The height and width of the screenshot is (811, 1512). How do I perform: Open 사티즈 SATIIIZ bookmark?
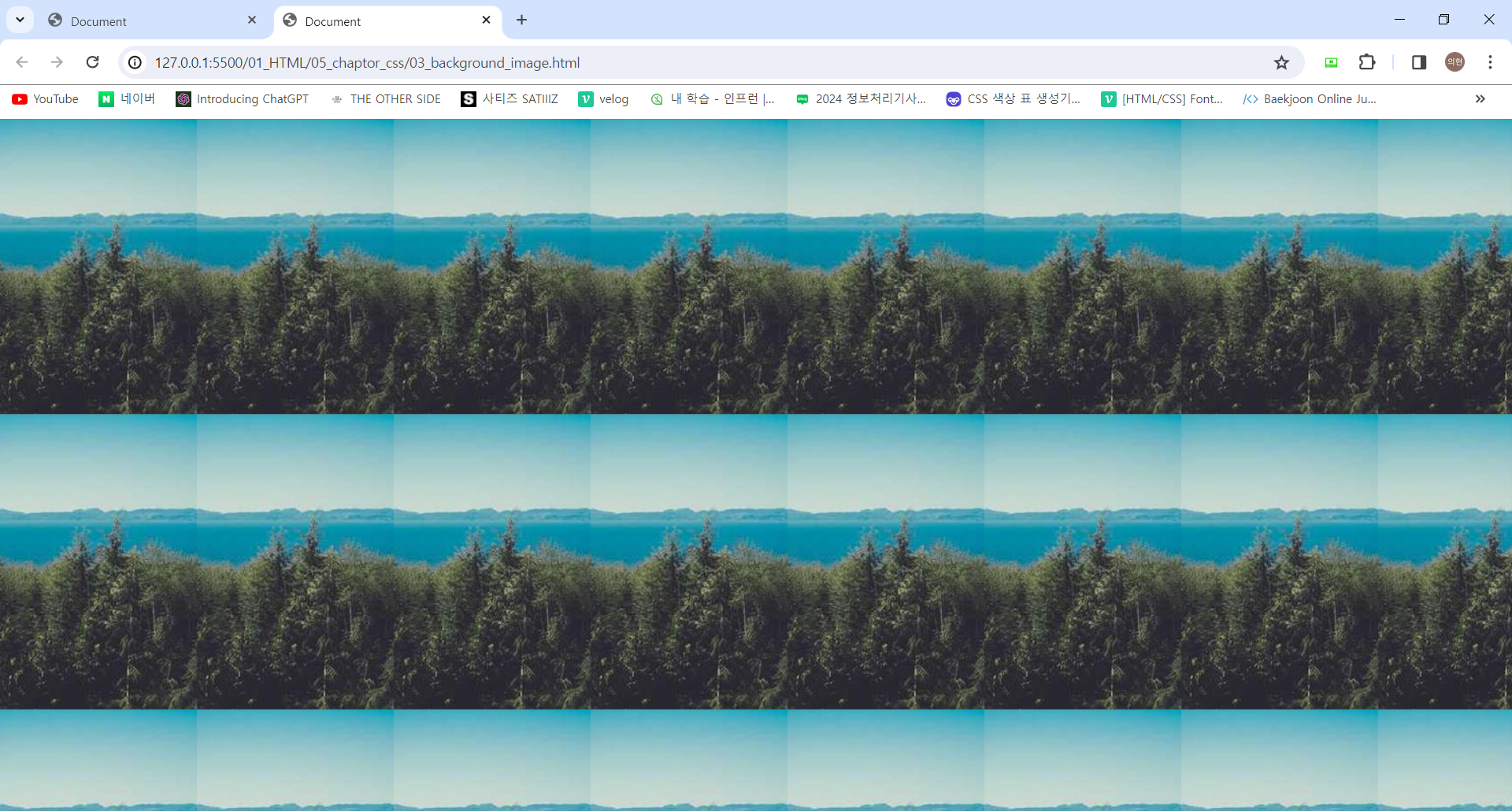[510, 99]
